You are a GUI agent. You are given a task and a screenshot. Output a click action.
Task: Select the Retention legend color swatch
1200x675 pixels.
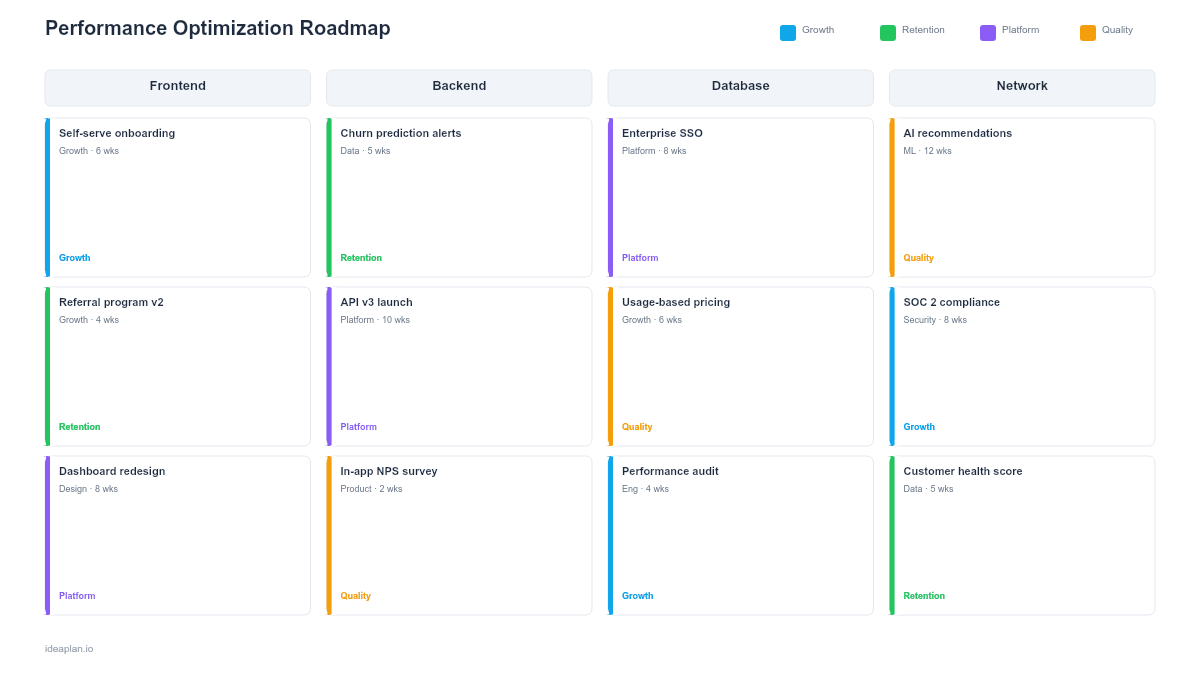pyautogui.click(x=886, y=31)
